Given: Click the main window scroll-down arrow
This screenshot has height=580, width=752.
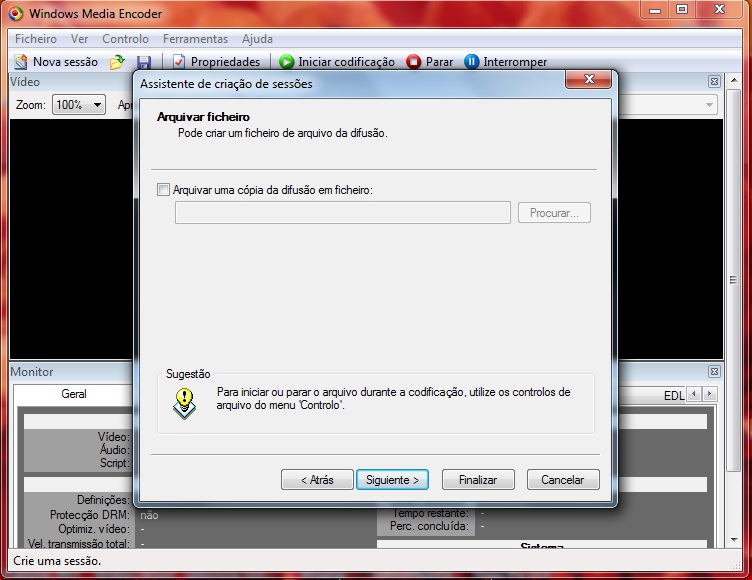Looking at the screenshot, I should [734, 540].
